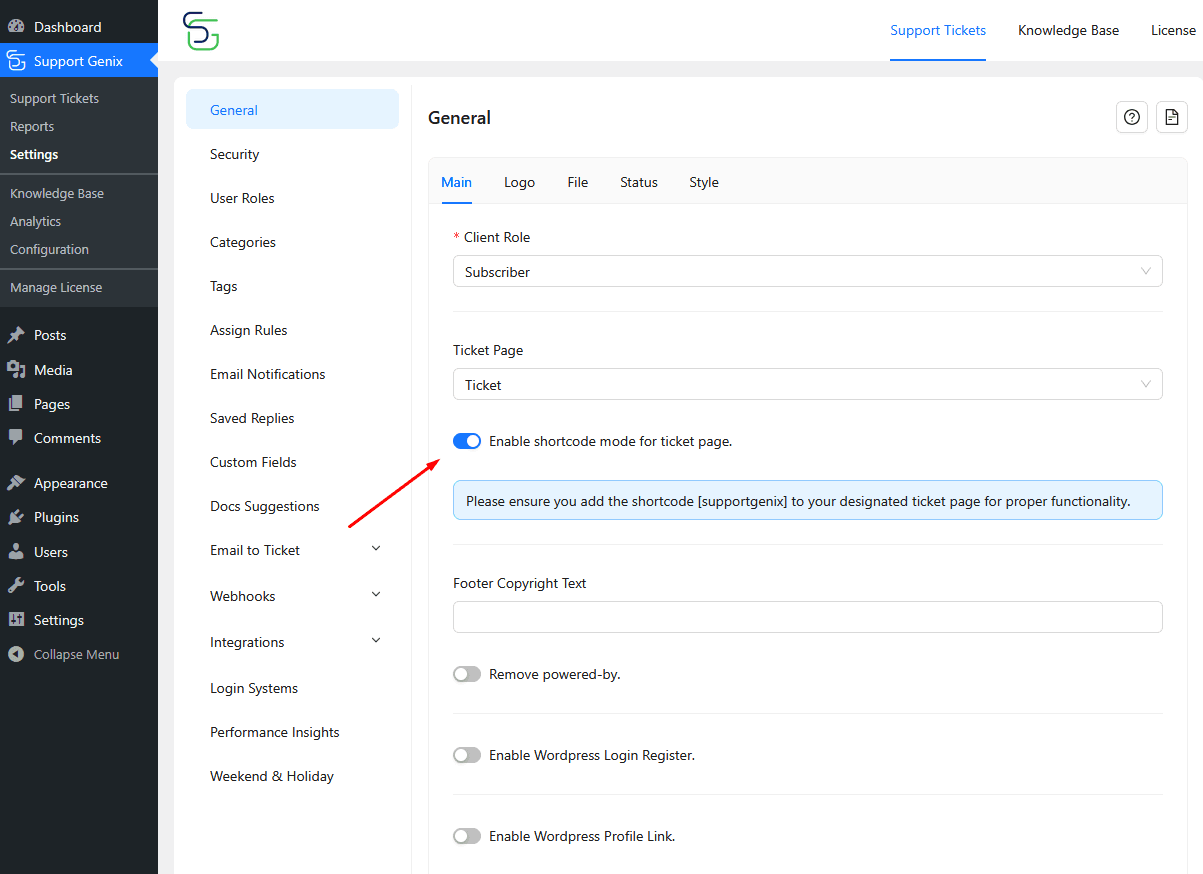This screenshot has height=874, width=1203.
Task: Open the Ticket Page dropdown
Action: [808, 384]
